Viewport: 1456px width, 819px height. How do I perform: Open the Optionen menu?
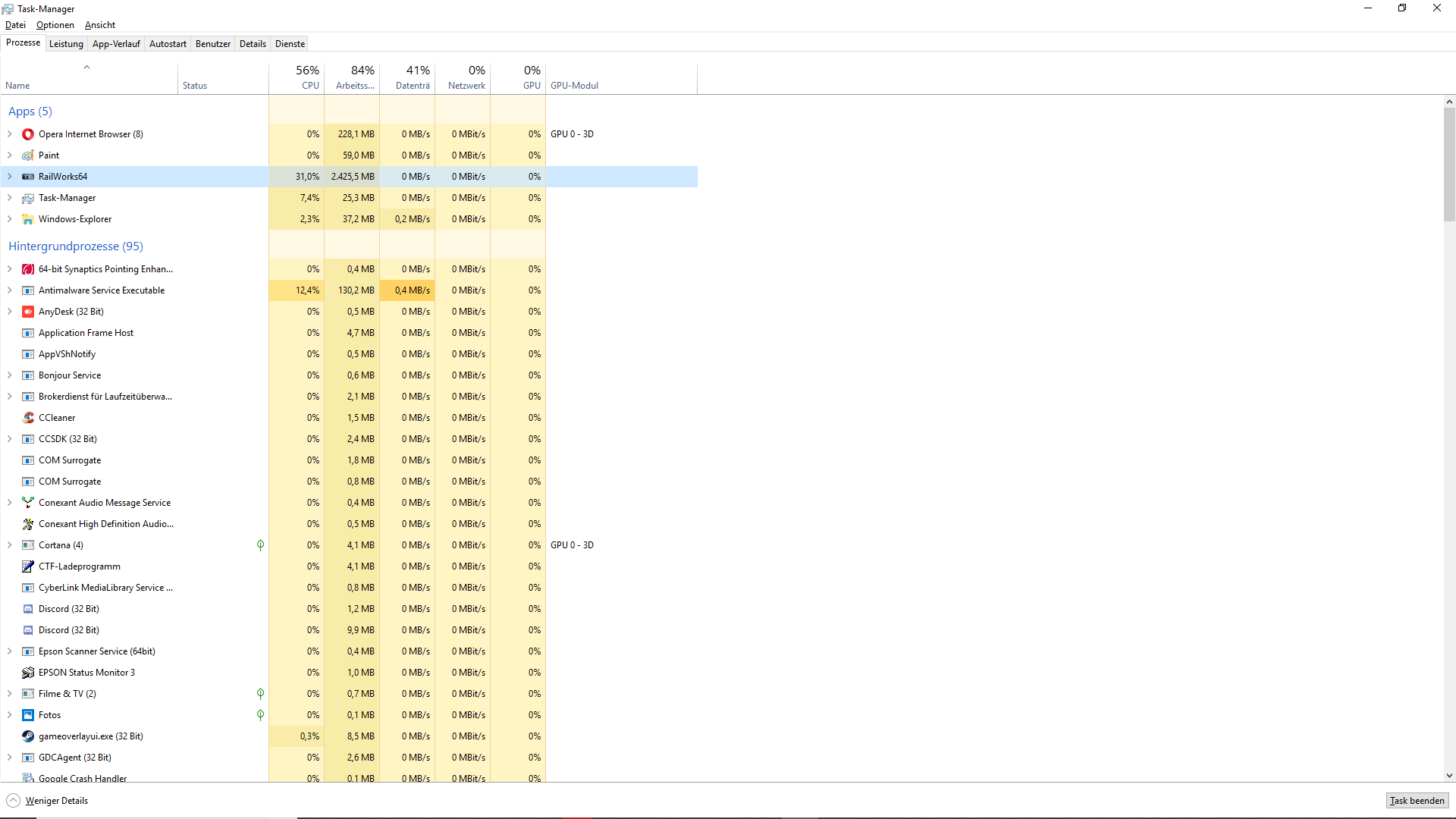(x=55, y=25)
